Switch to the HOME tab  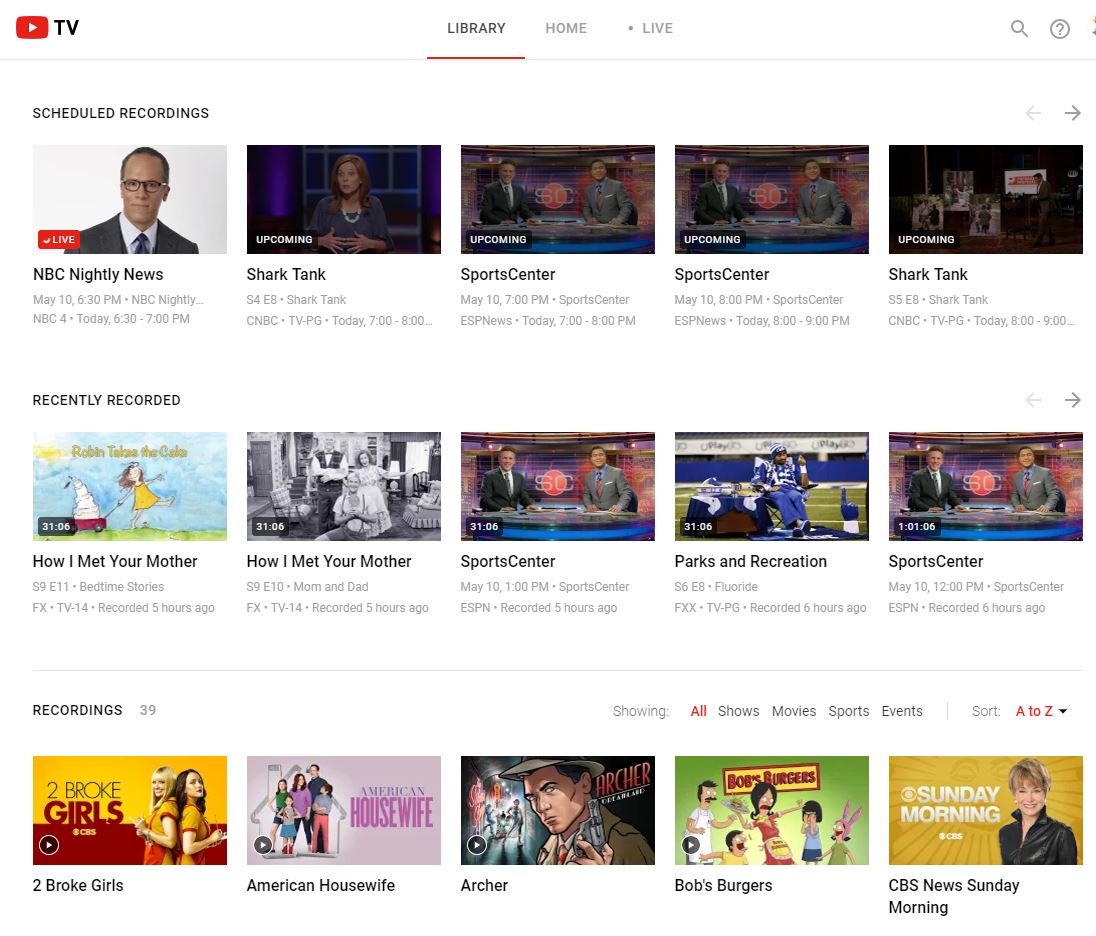566,29
